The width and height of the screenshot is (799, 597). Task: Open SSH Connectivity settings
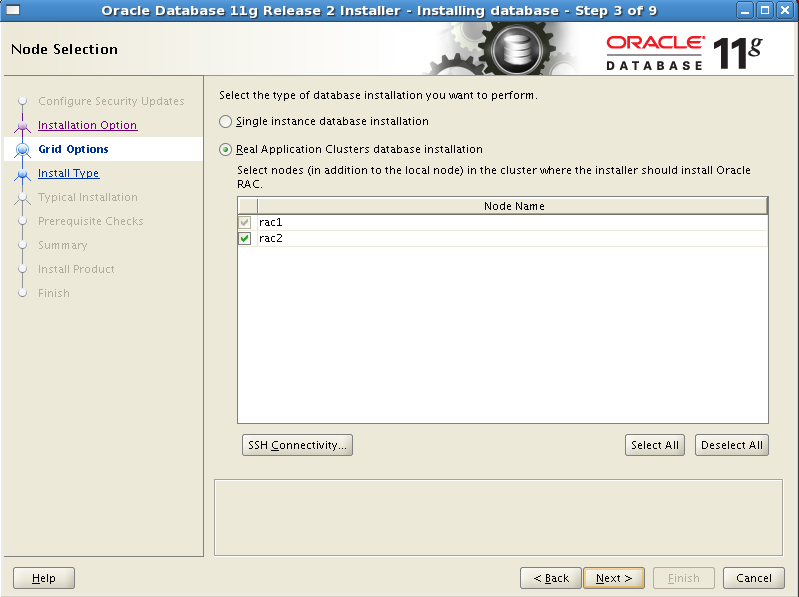pyautogui.click(x=297, y=445)
